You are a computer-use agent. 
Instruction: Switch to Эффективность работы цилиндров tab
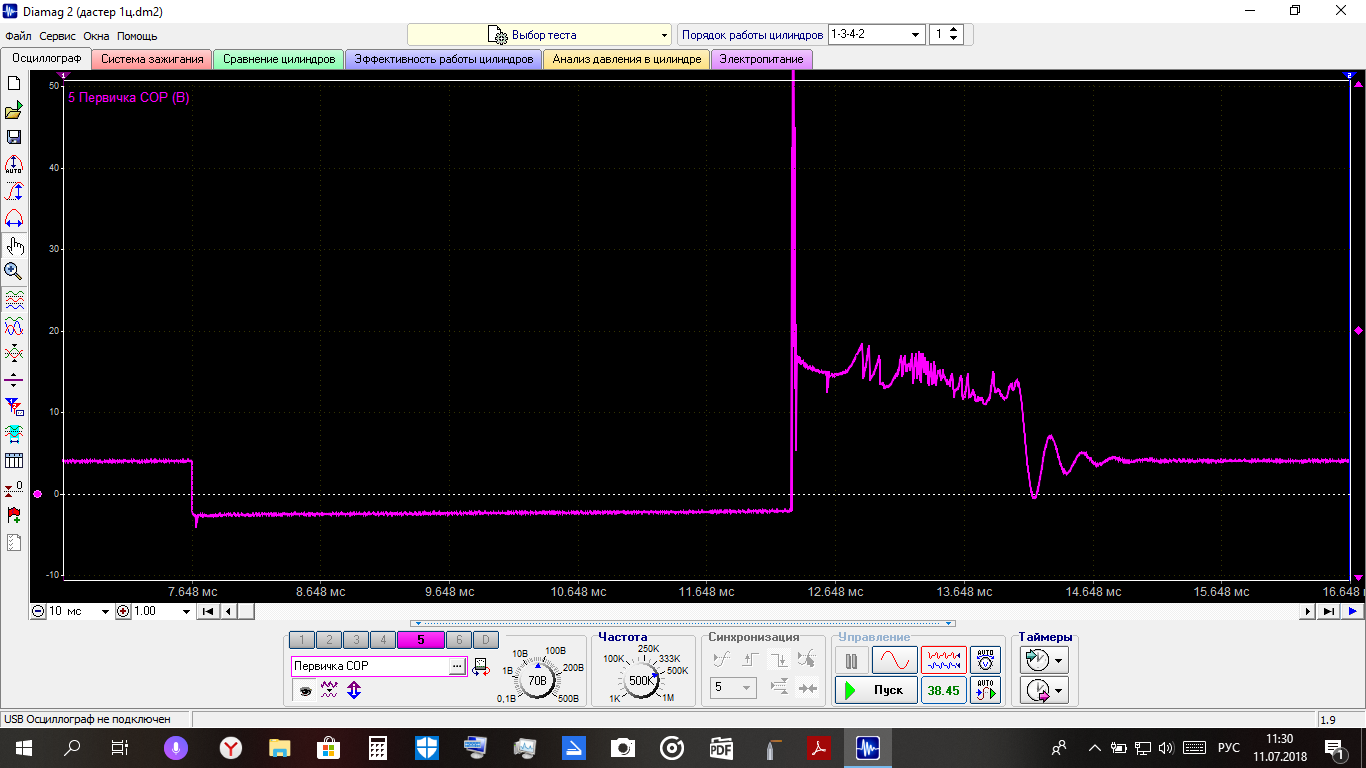pyautogui.click(x=444, y=59)
